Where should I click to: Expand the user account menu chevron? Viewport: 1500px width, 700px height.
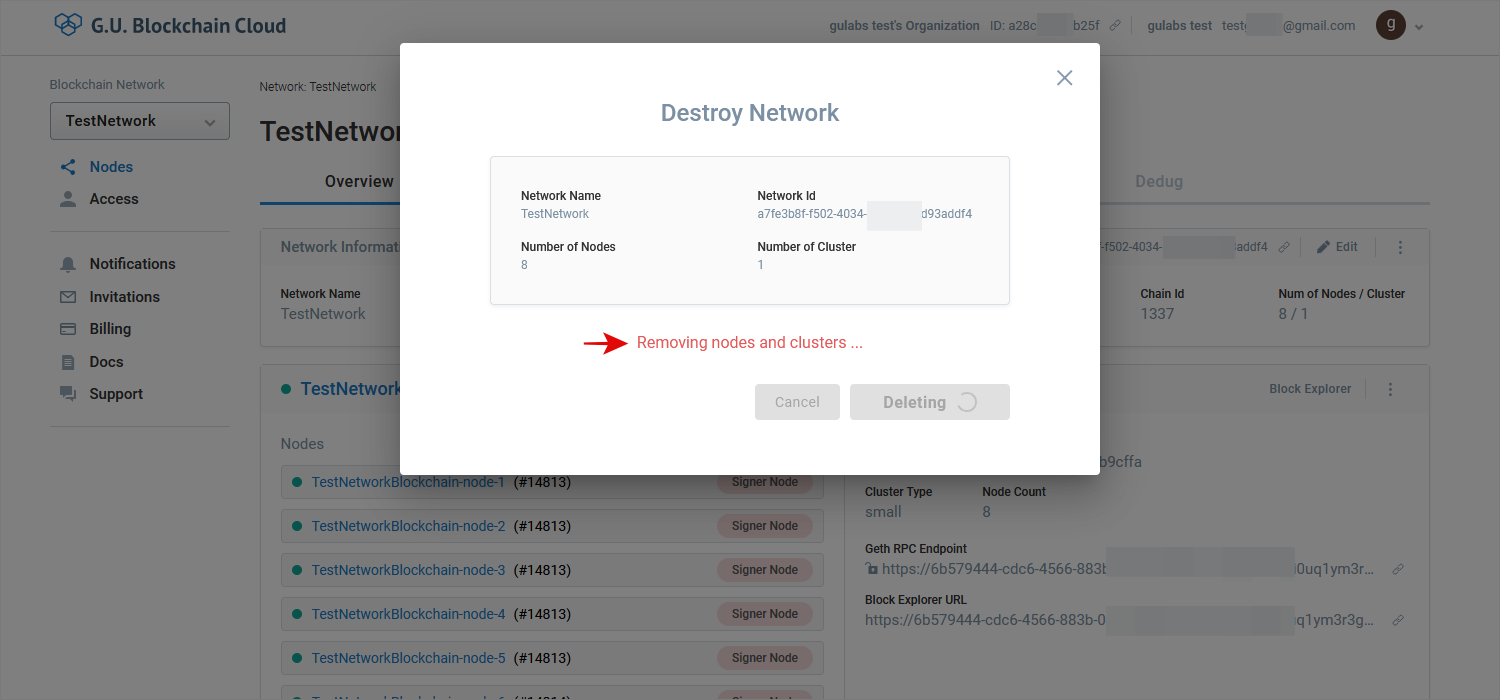pyautogui.click(x=1418, y=27)
